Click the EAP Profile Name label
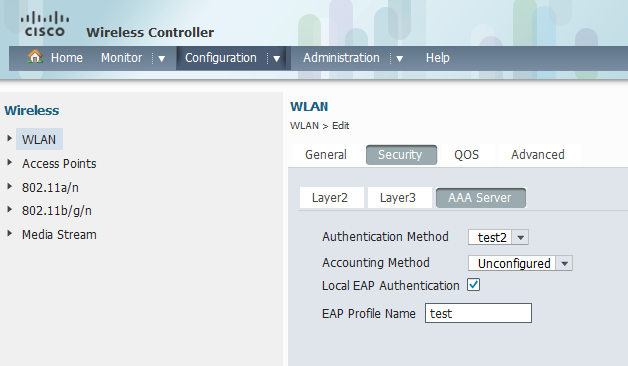 tap(368, 314)
